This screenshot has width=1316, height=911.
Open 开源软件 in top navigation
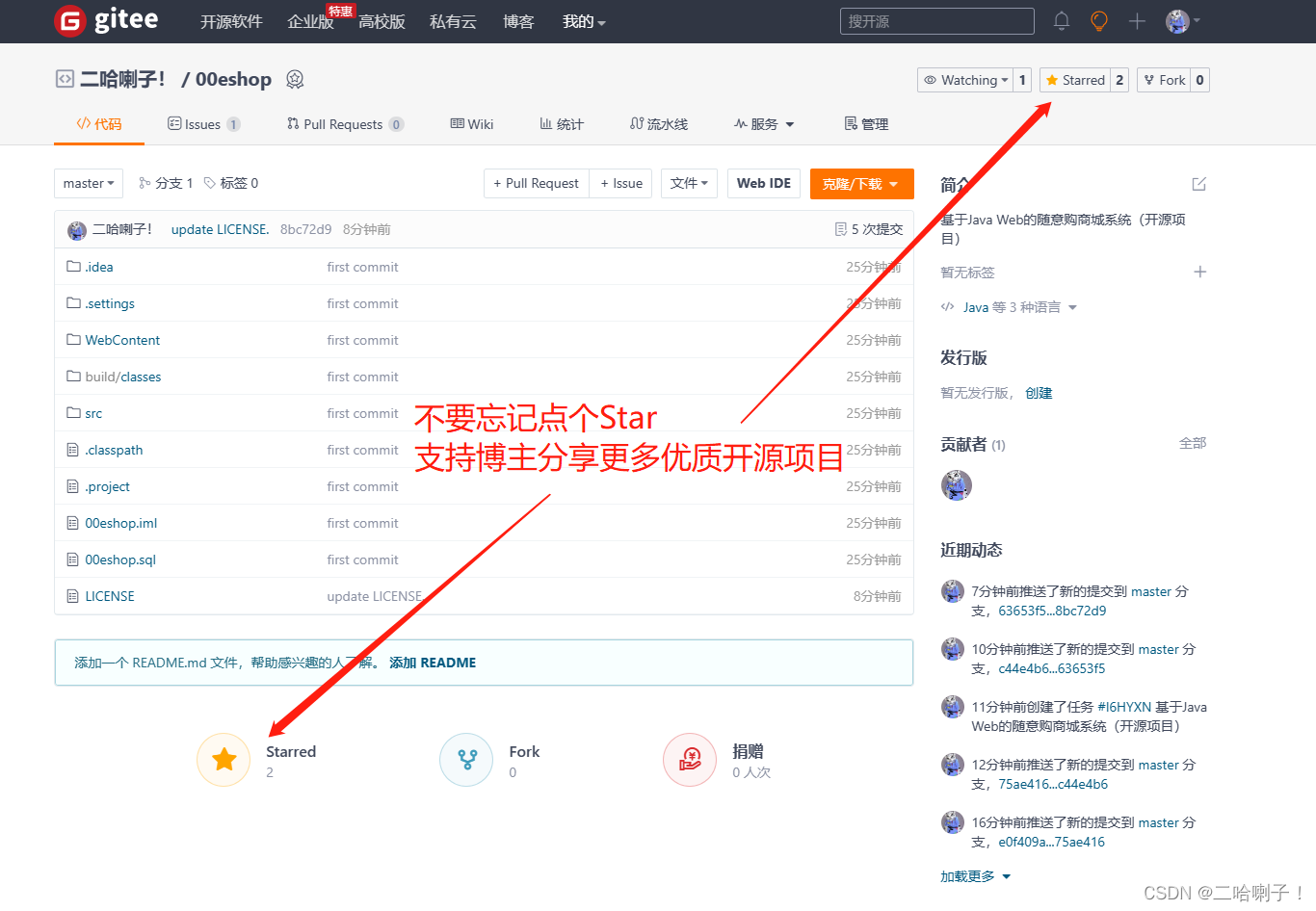(x=231, y=21)
